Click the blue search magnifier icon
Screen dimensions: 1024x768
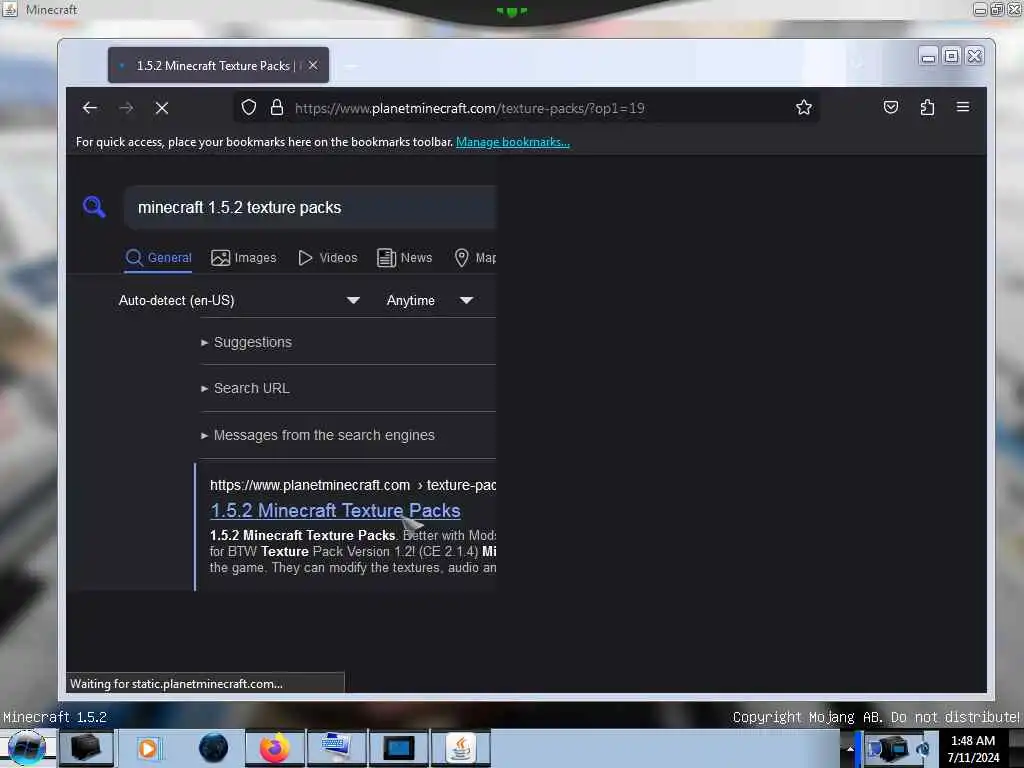[94, 207]
